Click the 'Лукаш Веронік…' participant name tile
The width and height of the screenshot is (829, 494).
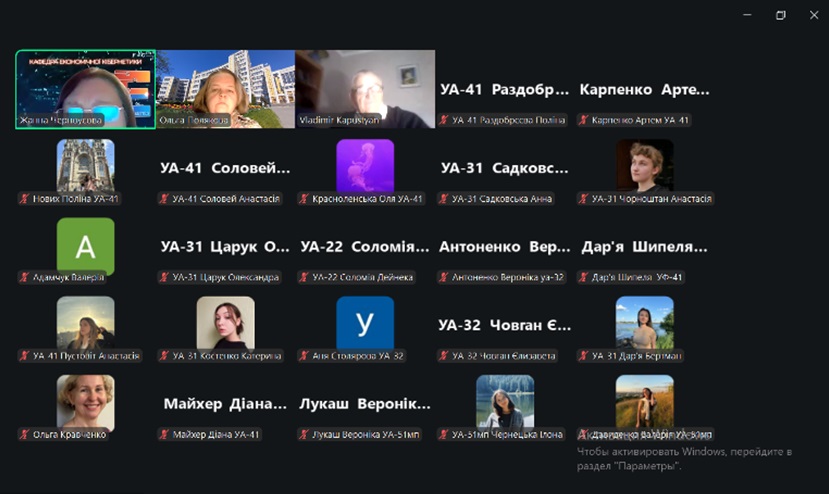365,404
